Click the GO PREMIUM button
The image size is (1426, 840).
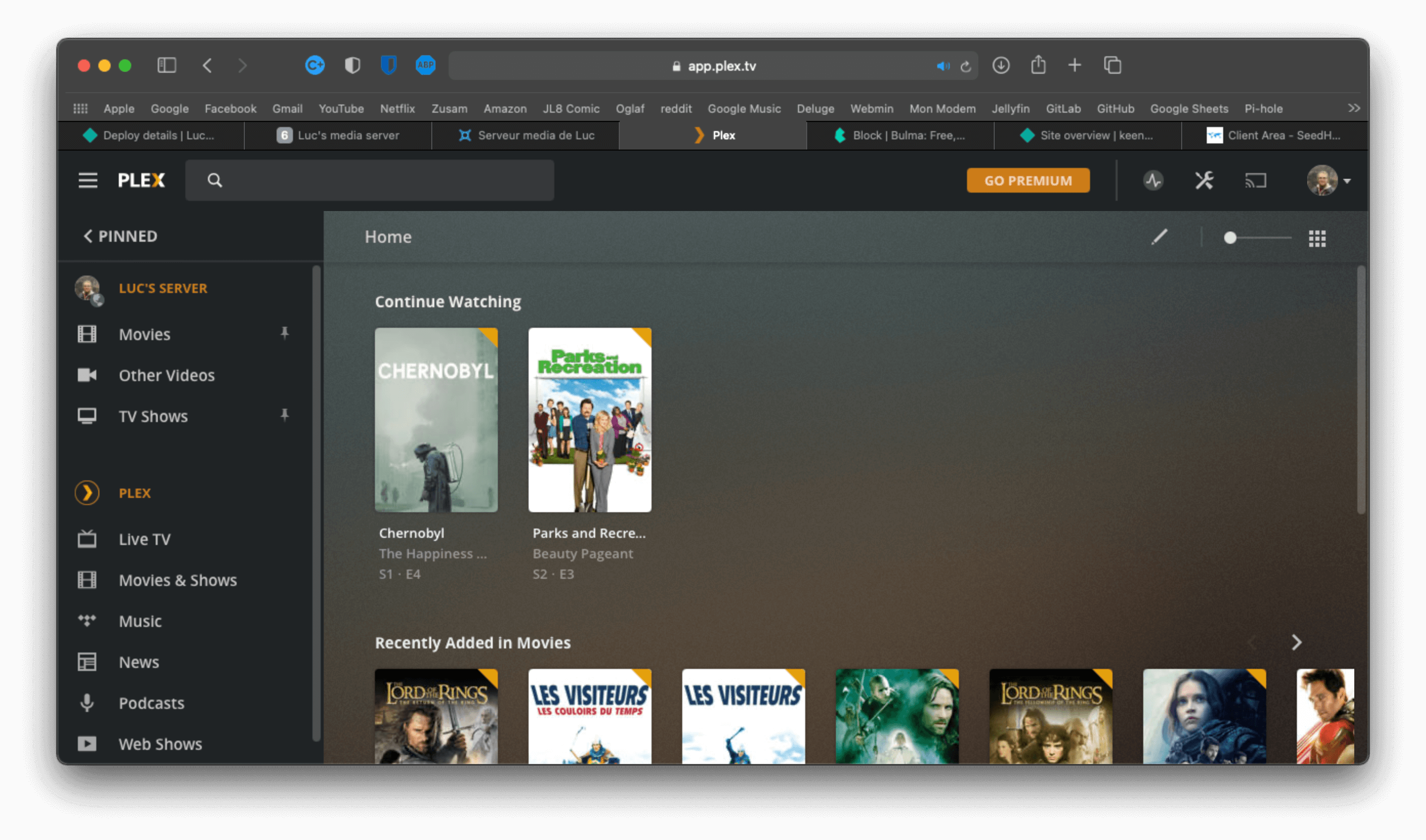click(1027, 181)
